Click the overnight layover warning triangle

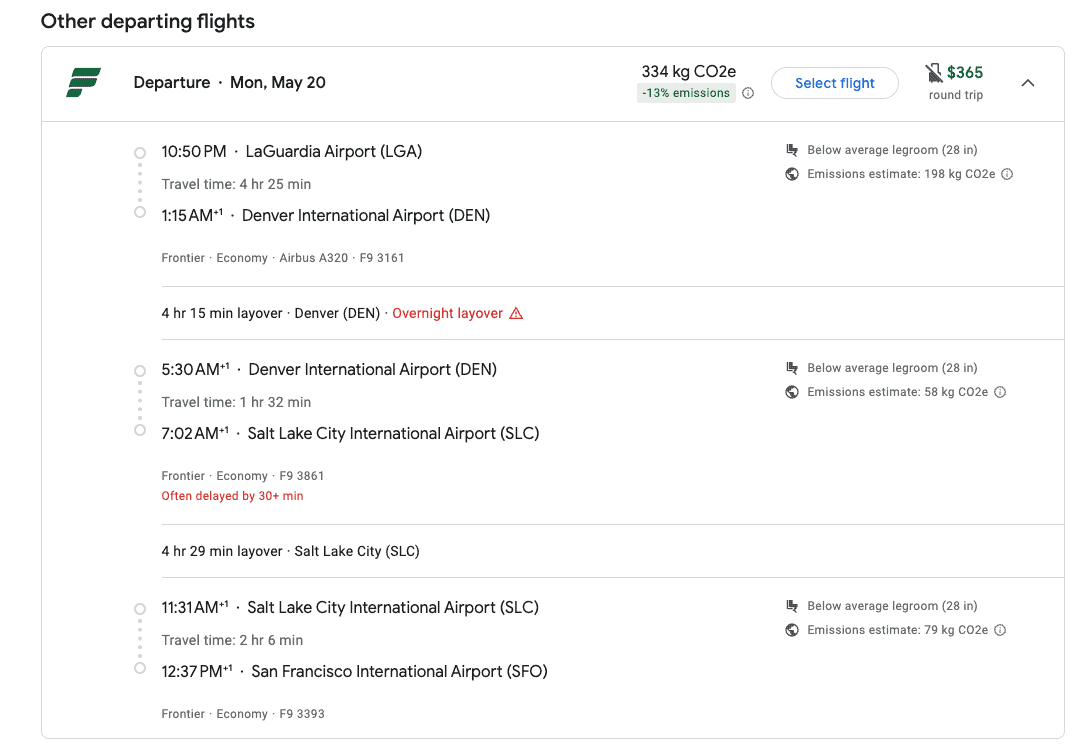pyautogui.click(x=516, y=313)
